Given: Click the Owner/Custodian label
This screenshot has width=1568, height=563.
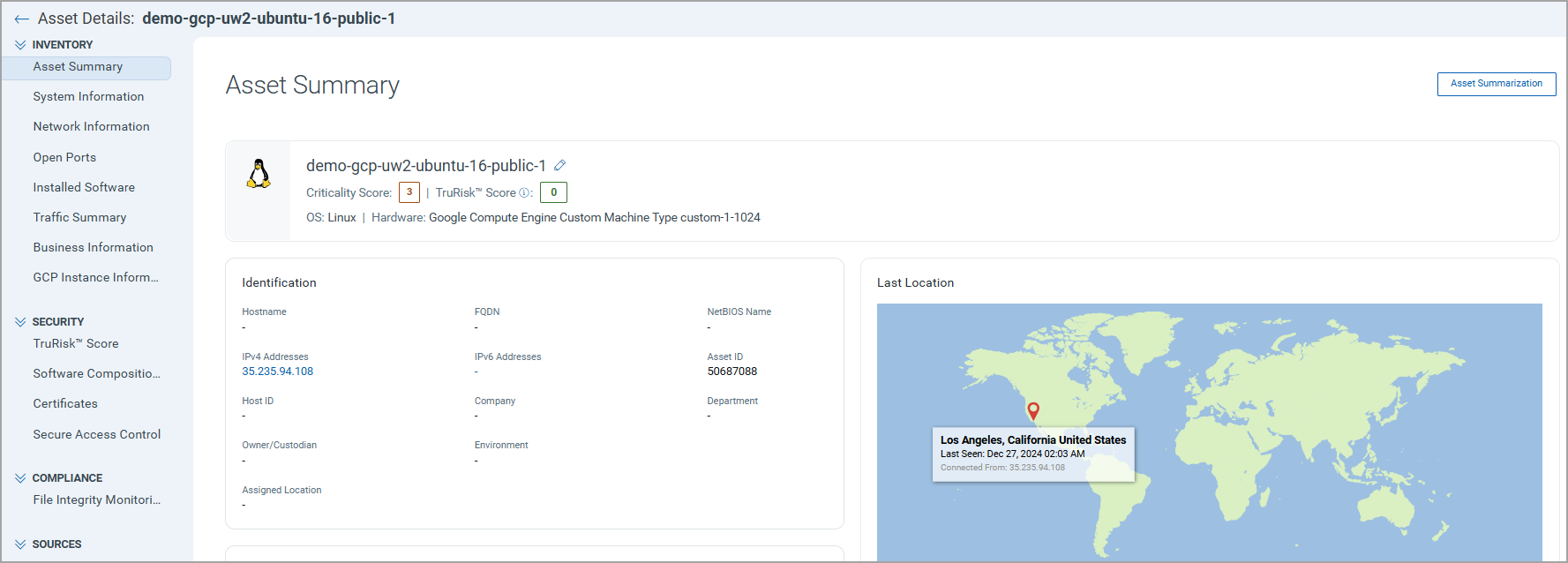Looking at the screenshot, I should 279,446.
